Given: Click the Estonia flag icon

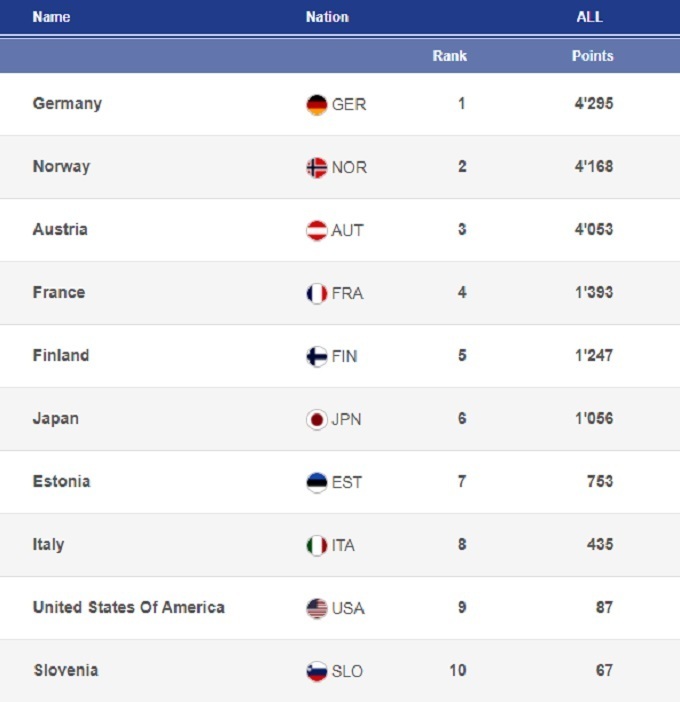Looking at the screenshot, I should pos(317,483).
